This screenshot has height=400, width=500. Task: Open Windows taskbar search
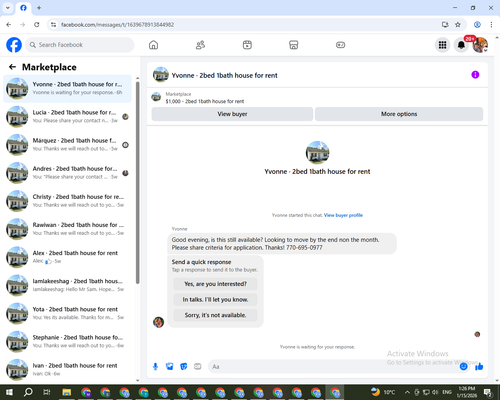point(28,392)
